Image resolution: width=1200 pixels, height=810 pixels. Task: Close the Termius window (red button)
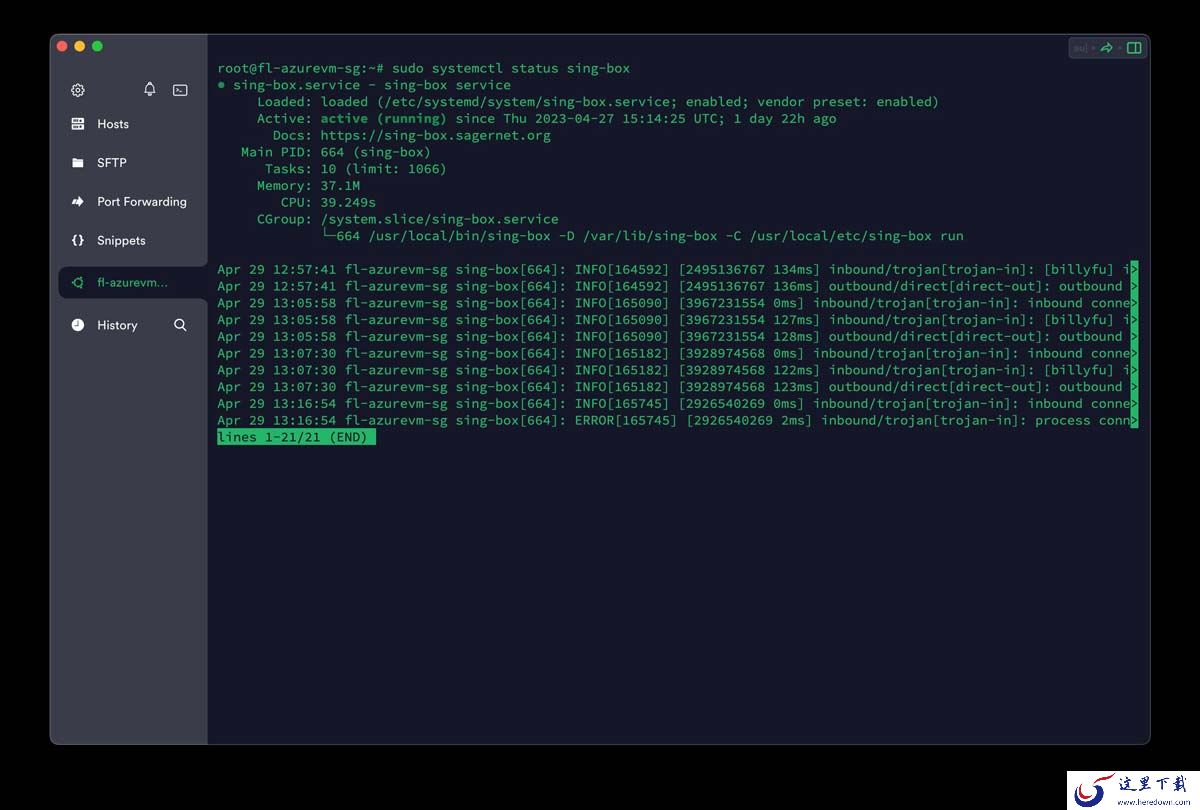point(62,46)
